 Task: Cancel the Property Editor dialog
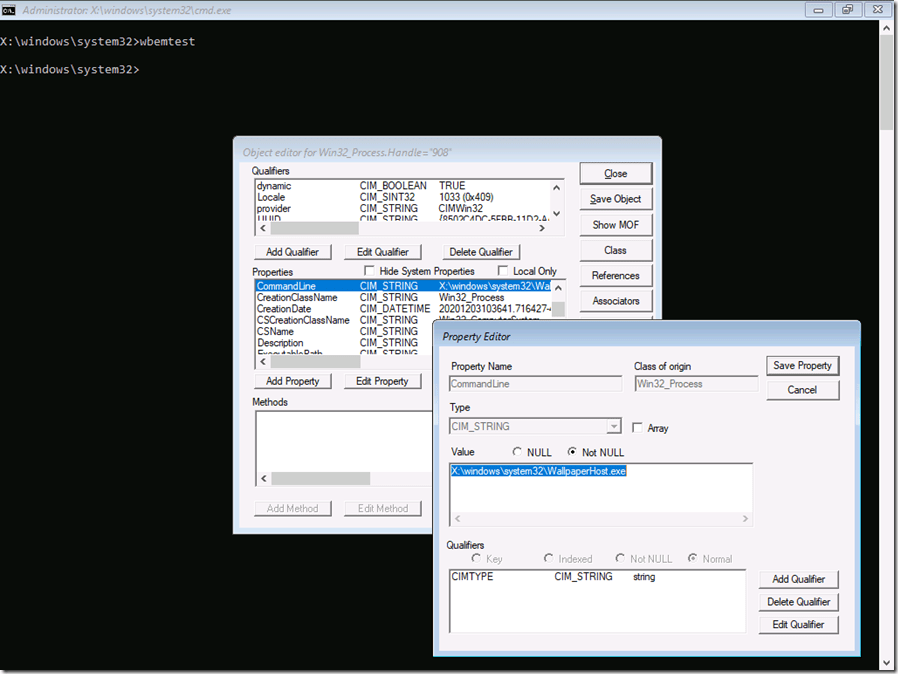coord(803,389)
